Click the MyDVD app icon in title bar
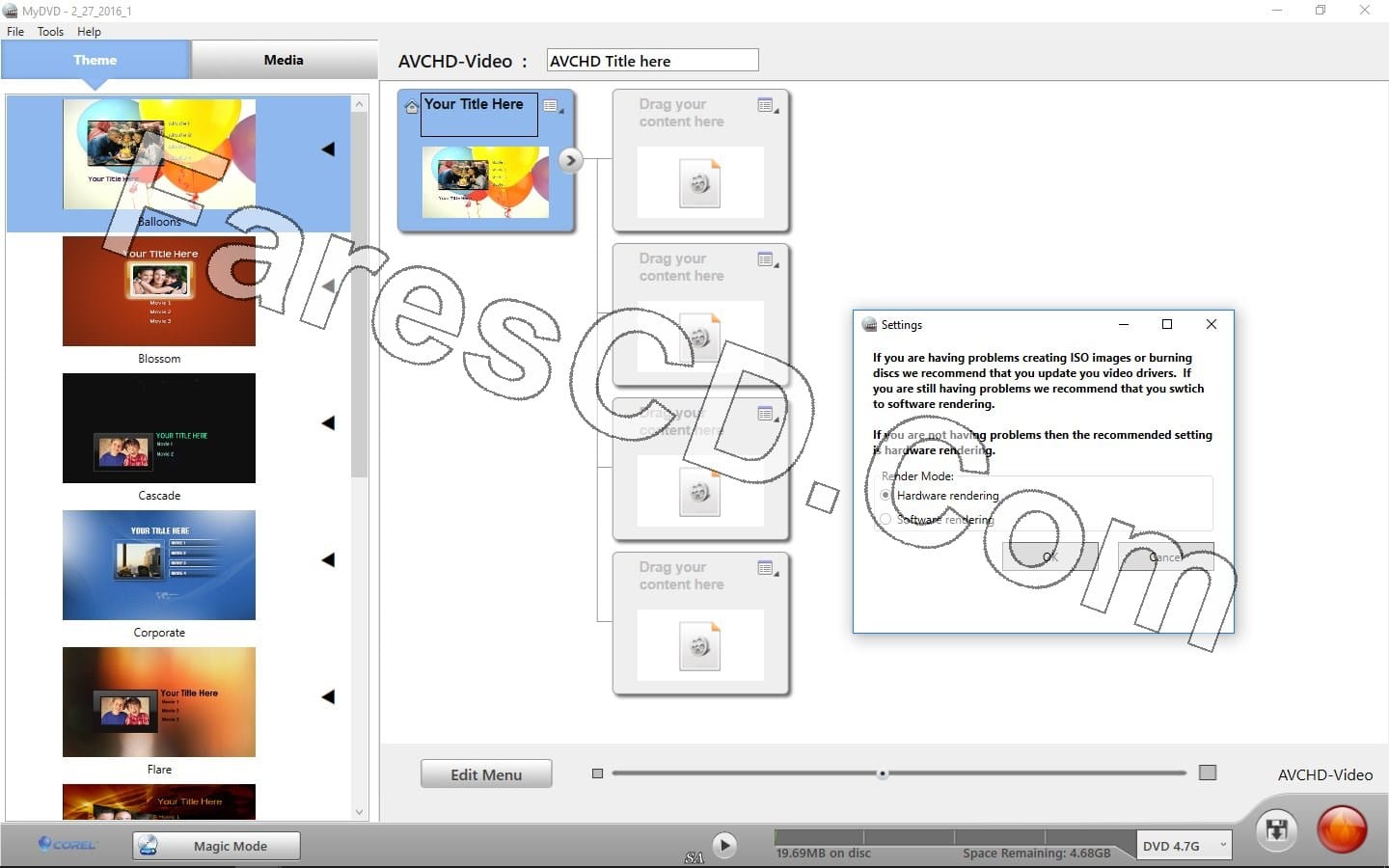This screenshot has height=868, width=1389. [11, 11]
